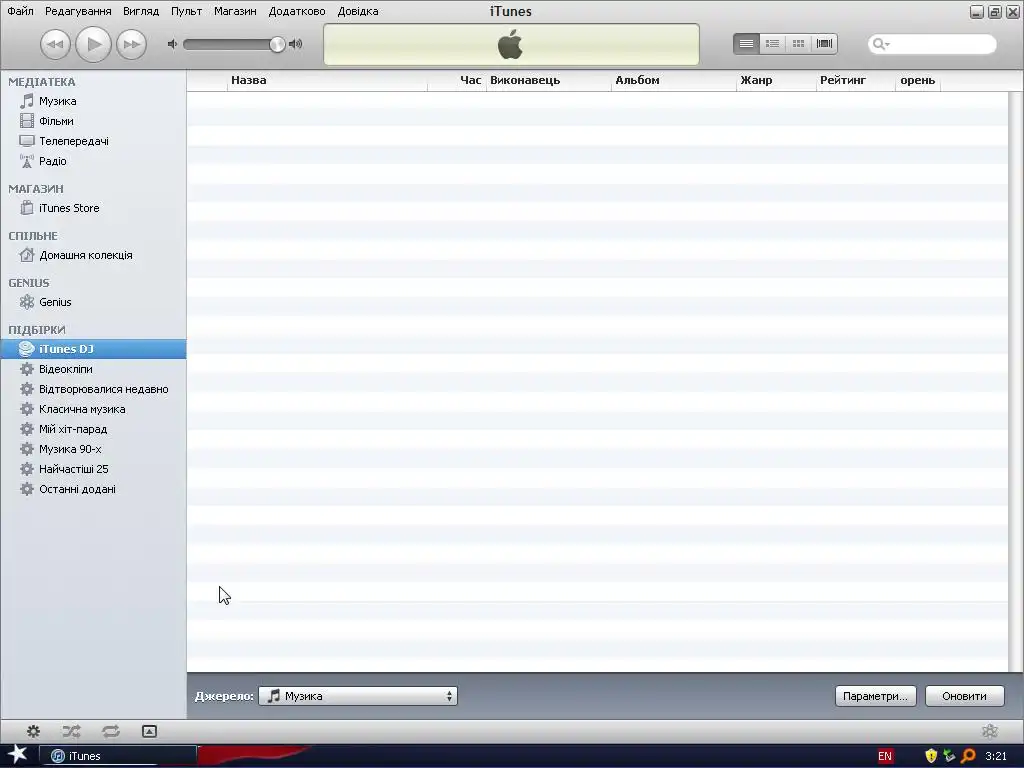Screen dimensions: 1024x768
Task: Open the search magnifier options dropdown
Action: point(881,44)
